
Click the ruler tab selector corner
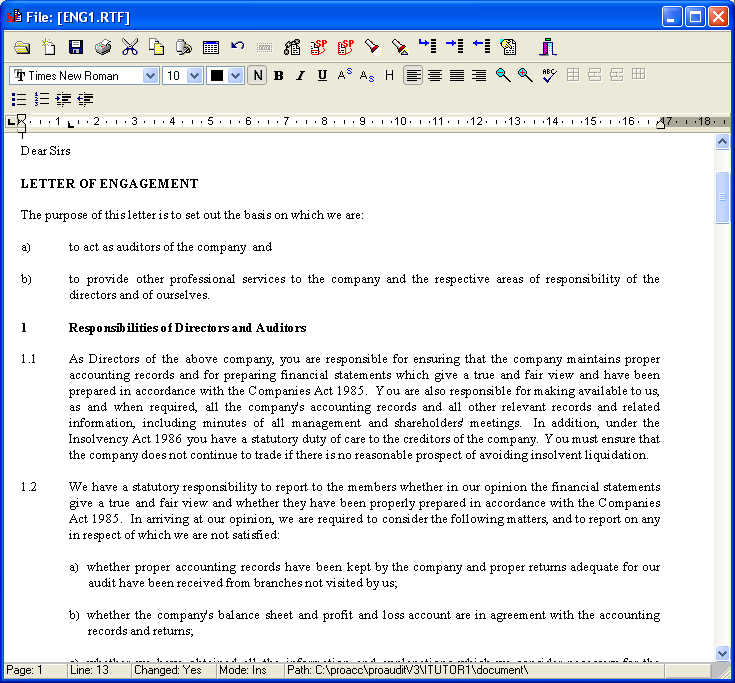[x=11, y=122]
